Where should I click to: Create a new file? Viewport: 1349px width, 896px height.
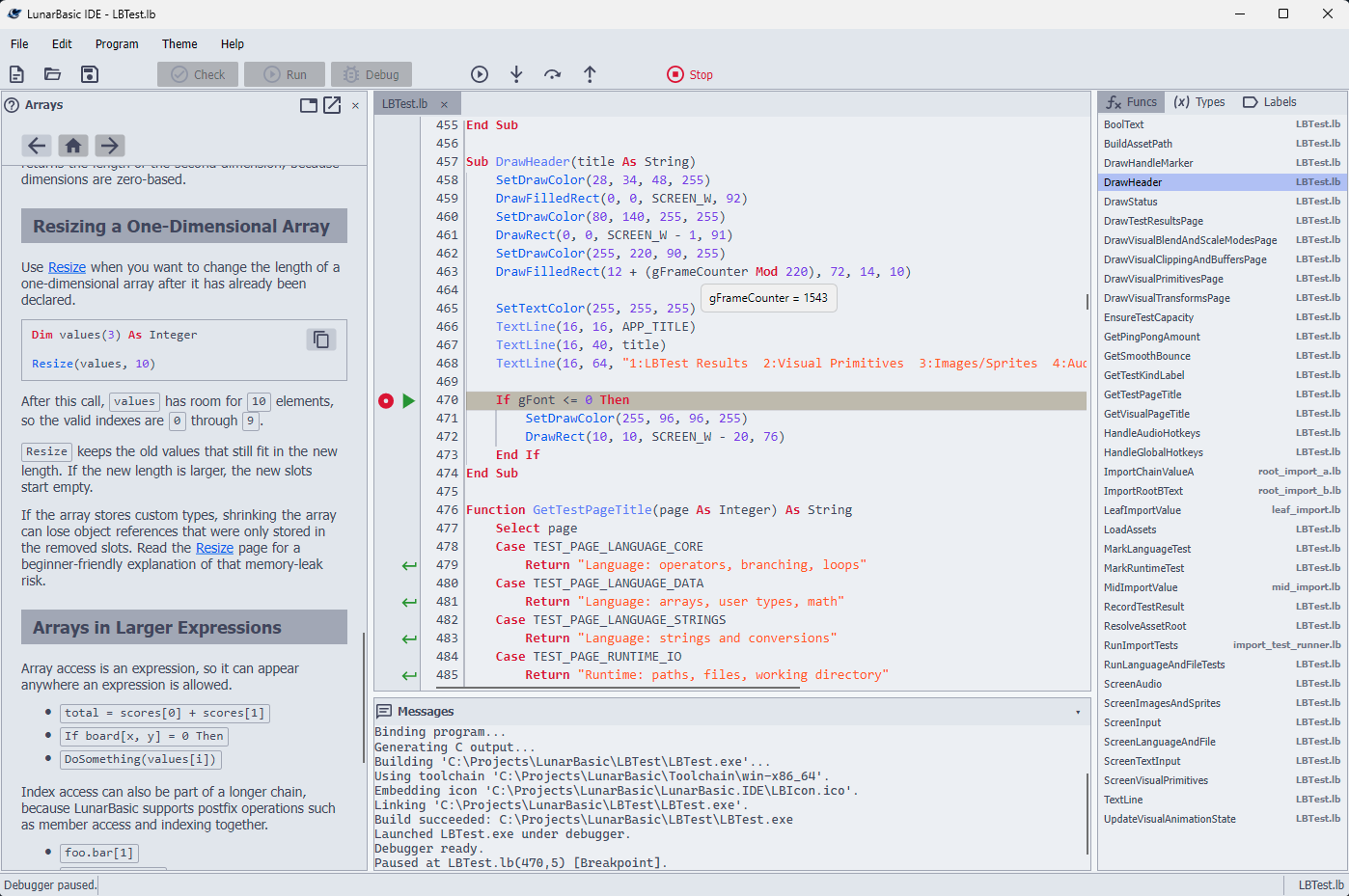click(16, 73)
